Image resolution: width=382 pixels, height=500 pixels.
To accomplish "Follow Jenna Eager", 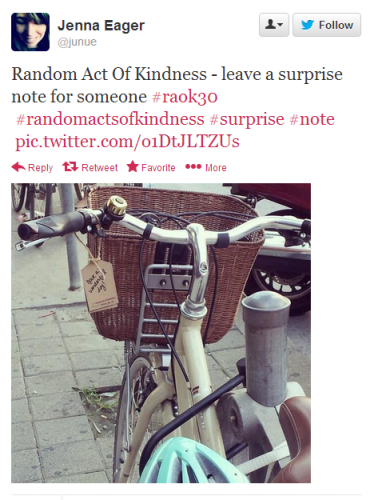I will tap(327, 25).
